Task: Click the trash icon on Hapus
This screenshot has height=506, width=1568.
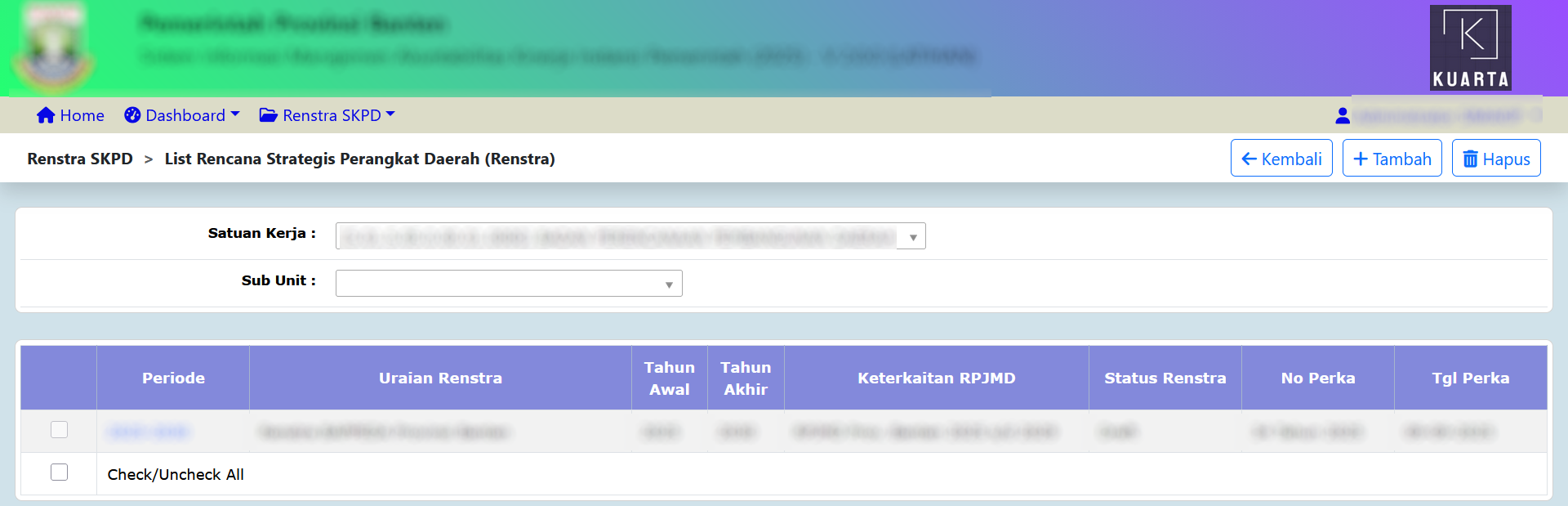Action: 1470,159
